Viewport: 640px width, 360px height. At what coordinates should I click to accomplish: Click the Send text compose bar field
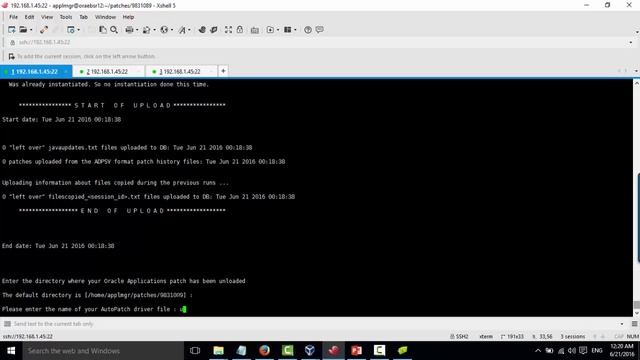tap(314, 324)
